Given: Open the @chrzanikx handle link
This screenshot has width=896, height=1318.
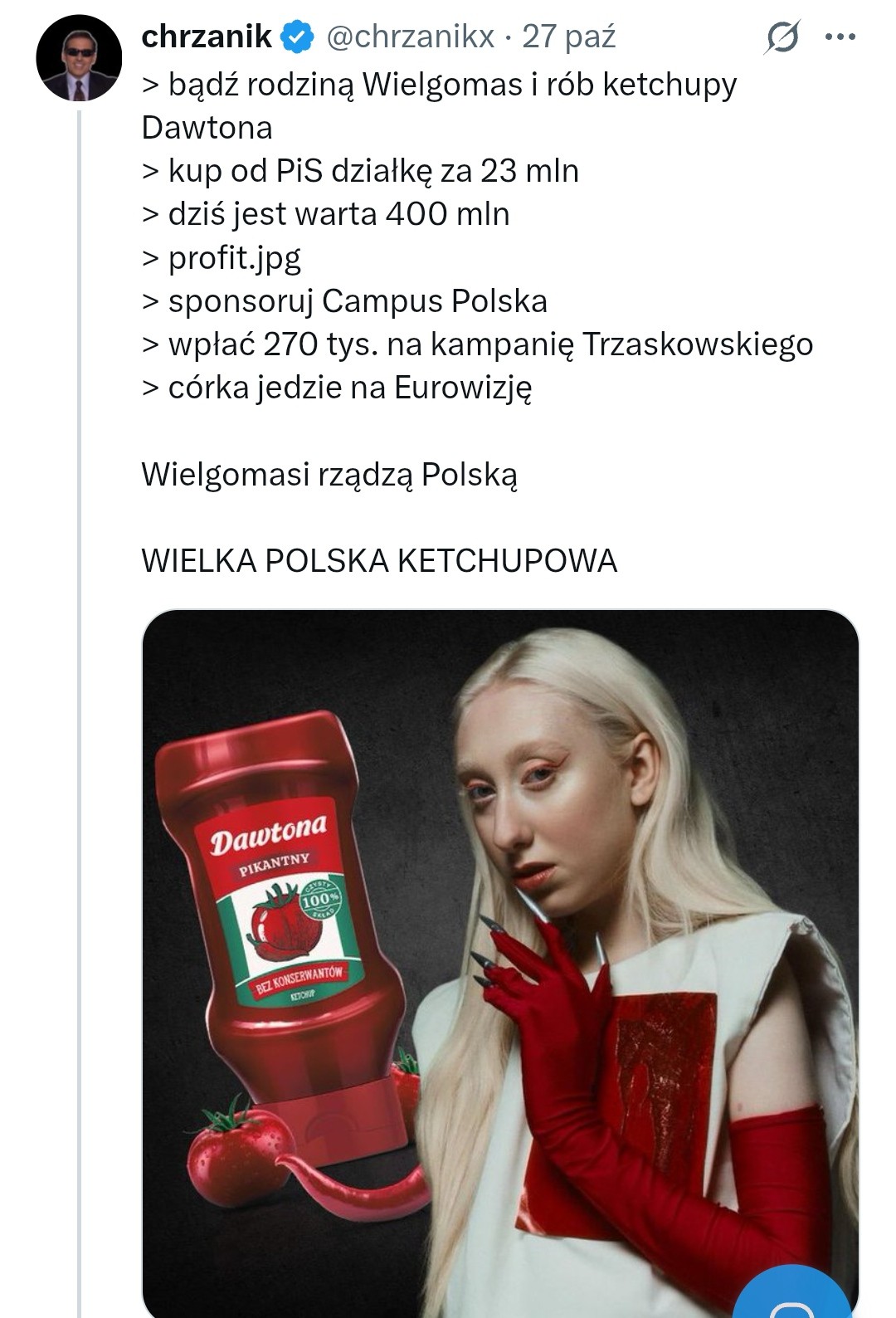Looking at the screenshot, I should (x=410, y=37).
